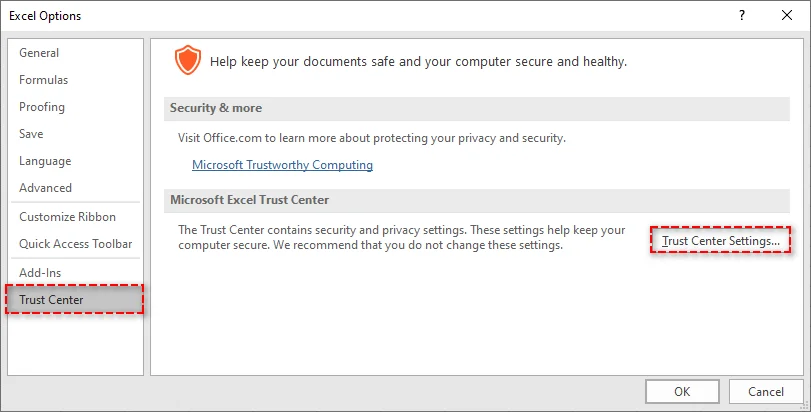
Task: Click the Security & more section header
Action: 216,108
